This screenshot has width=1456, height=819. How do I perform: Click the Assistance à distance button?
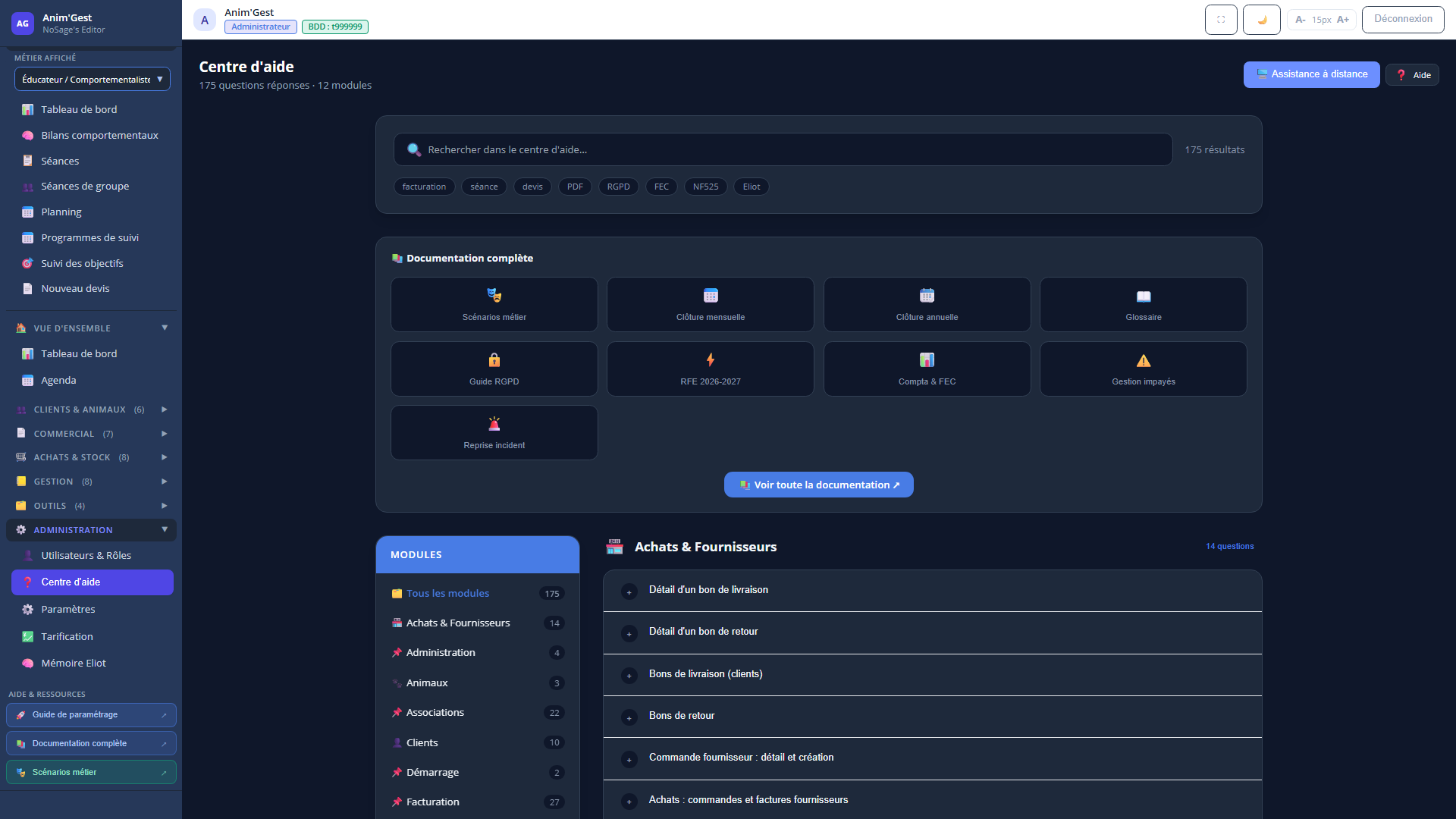(x=1311, y=74)
